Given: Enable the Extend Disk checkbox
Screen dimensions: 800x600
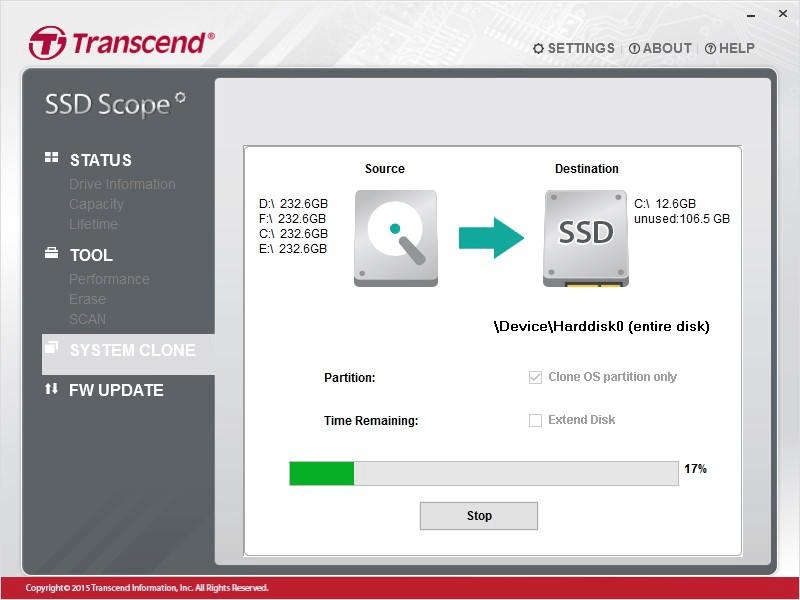Looking at the screenshot, I should click(535, 420).
